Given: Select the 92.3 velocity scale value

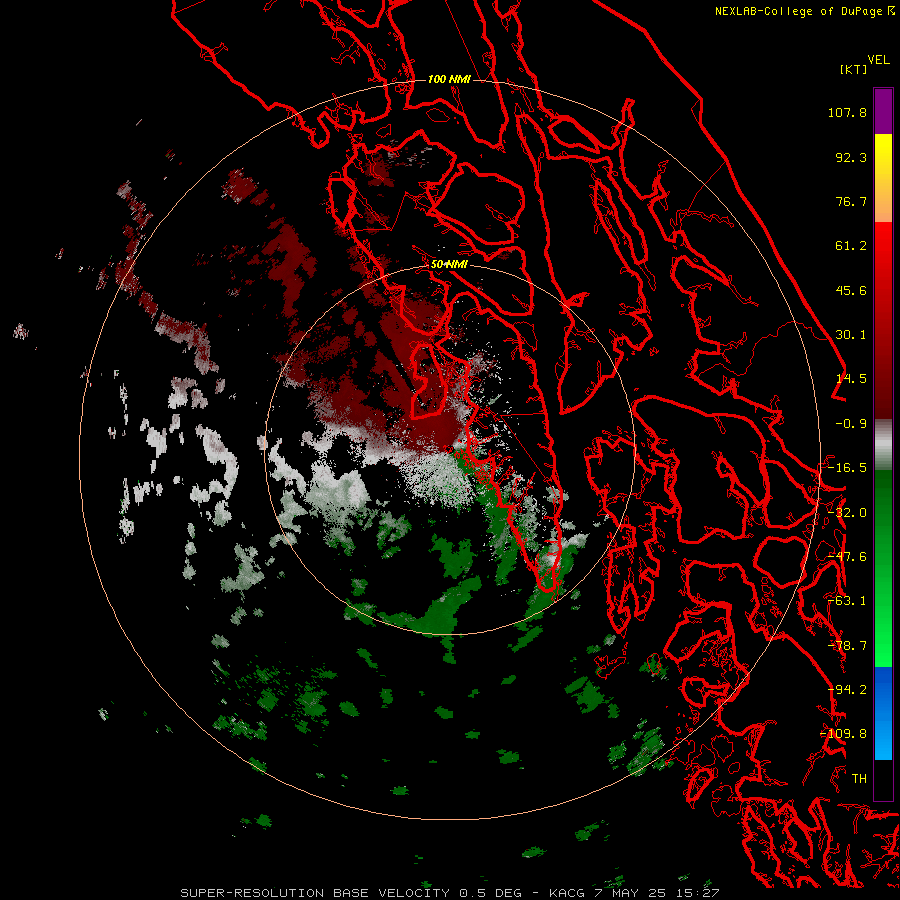Looking at the screenshot, I should (x=851, y=157).
